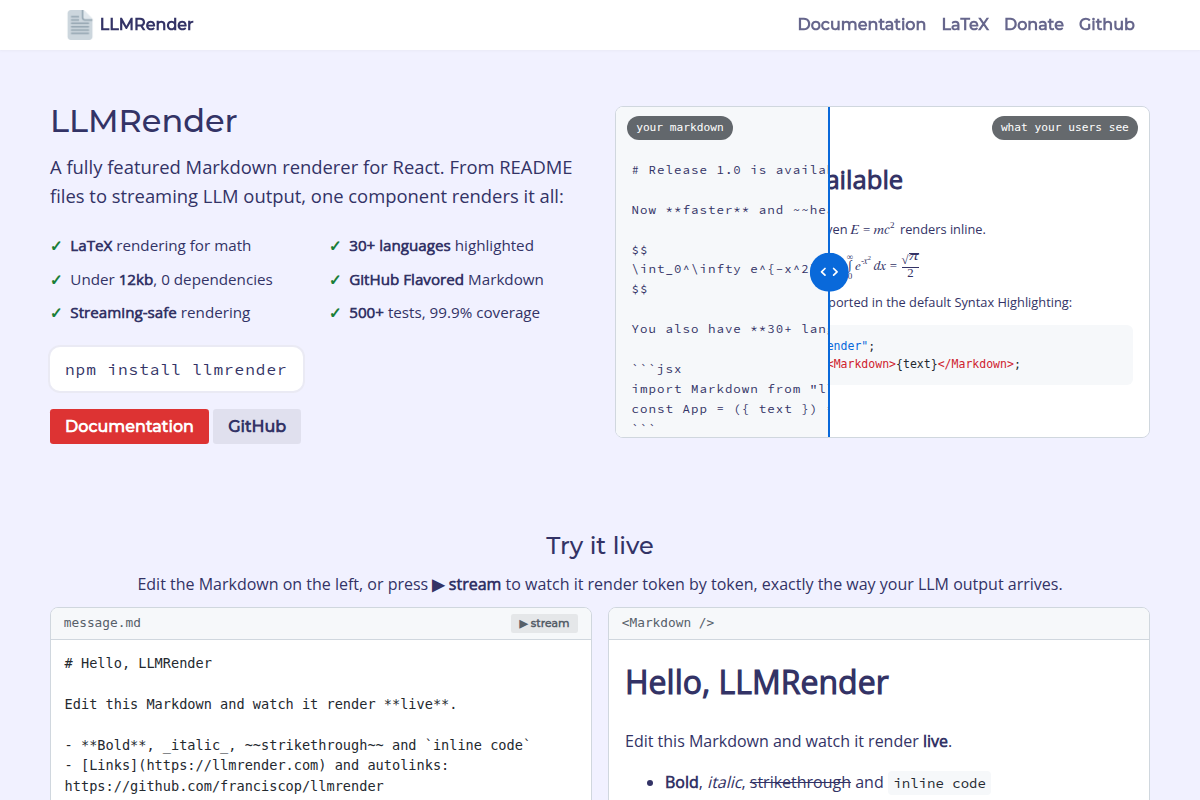Click the 'LaTeX rendering for math' feature
The height and width of the screenshot is (800, 1200).
160,246
